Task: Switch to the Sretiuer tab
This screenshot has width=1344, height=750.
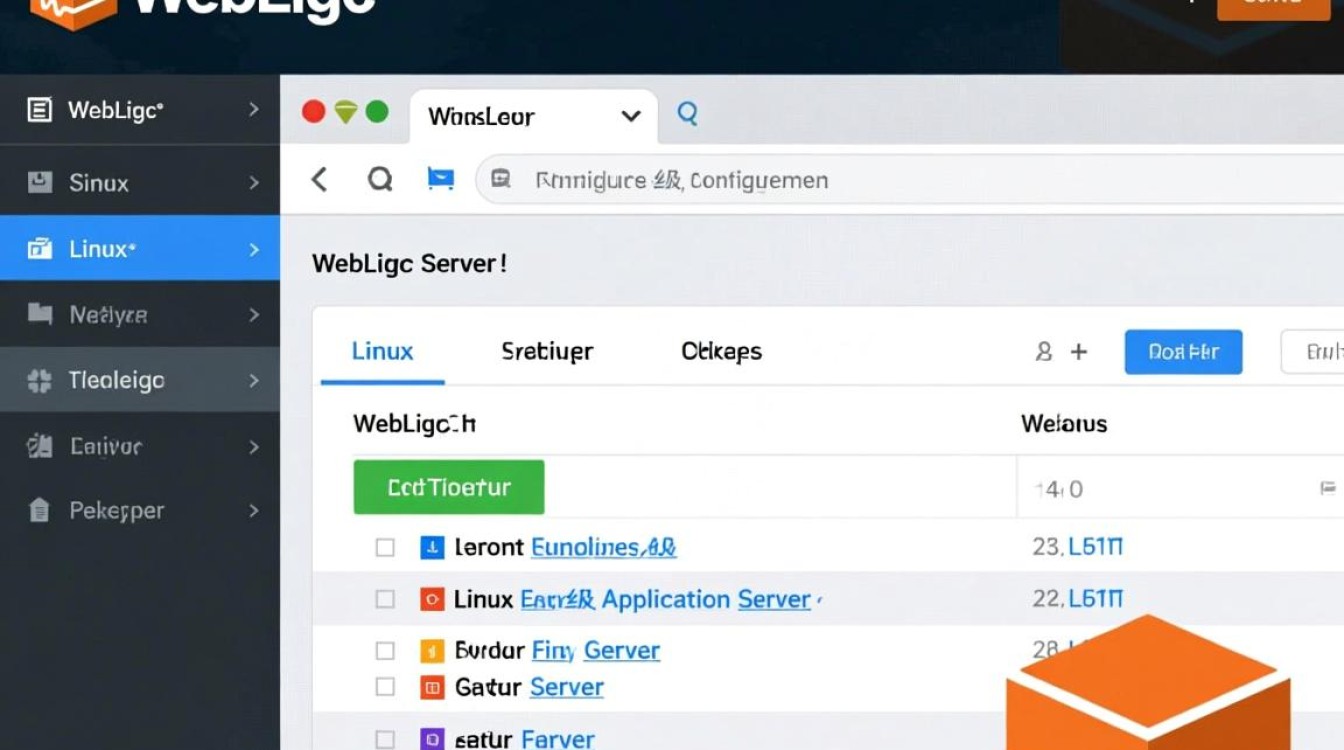Action: click(547, 351)
